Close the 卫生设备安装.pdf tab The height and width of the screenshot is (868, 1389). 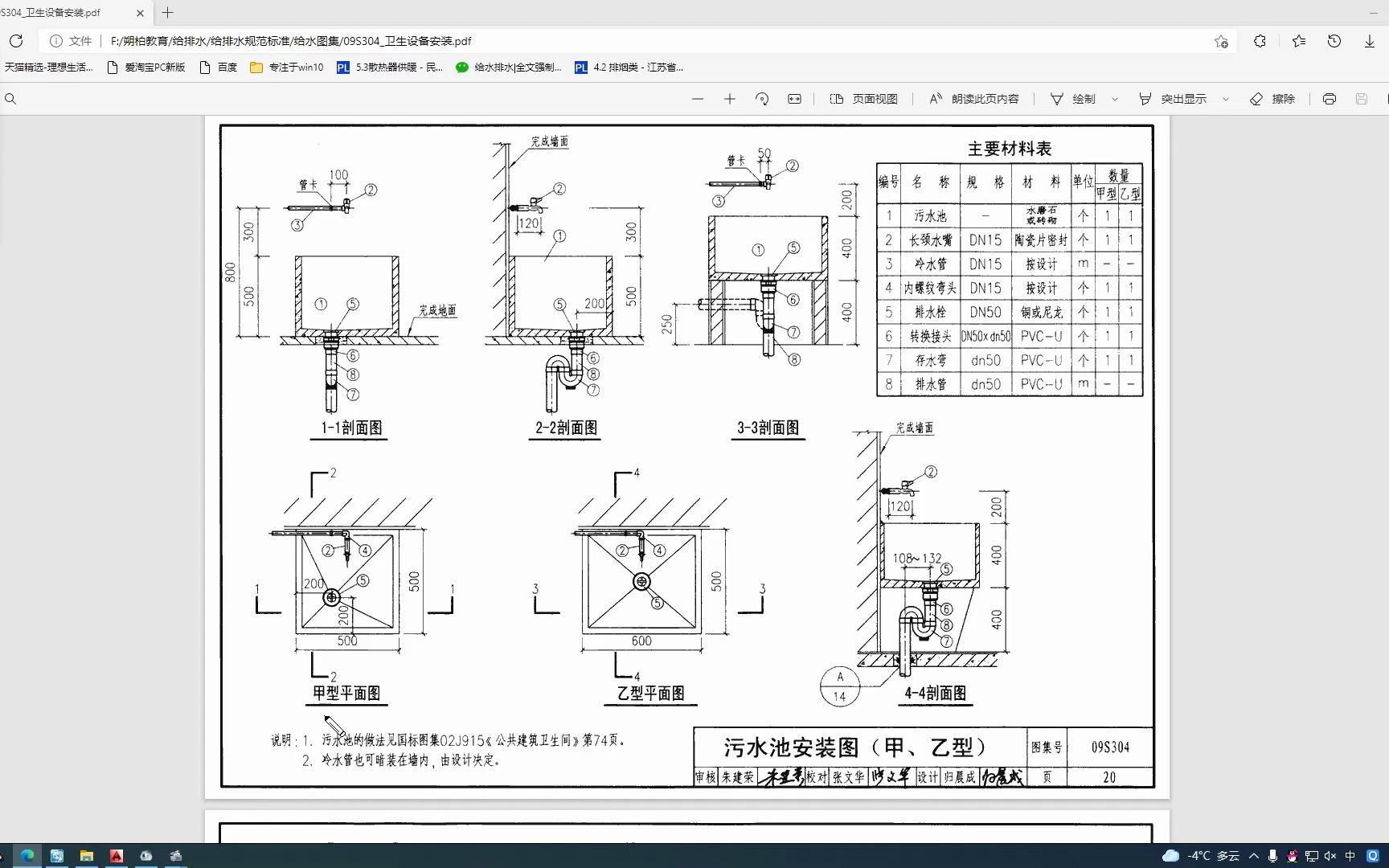click(x=141, y=13)
